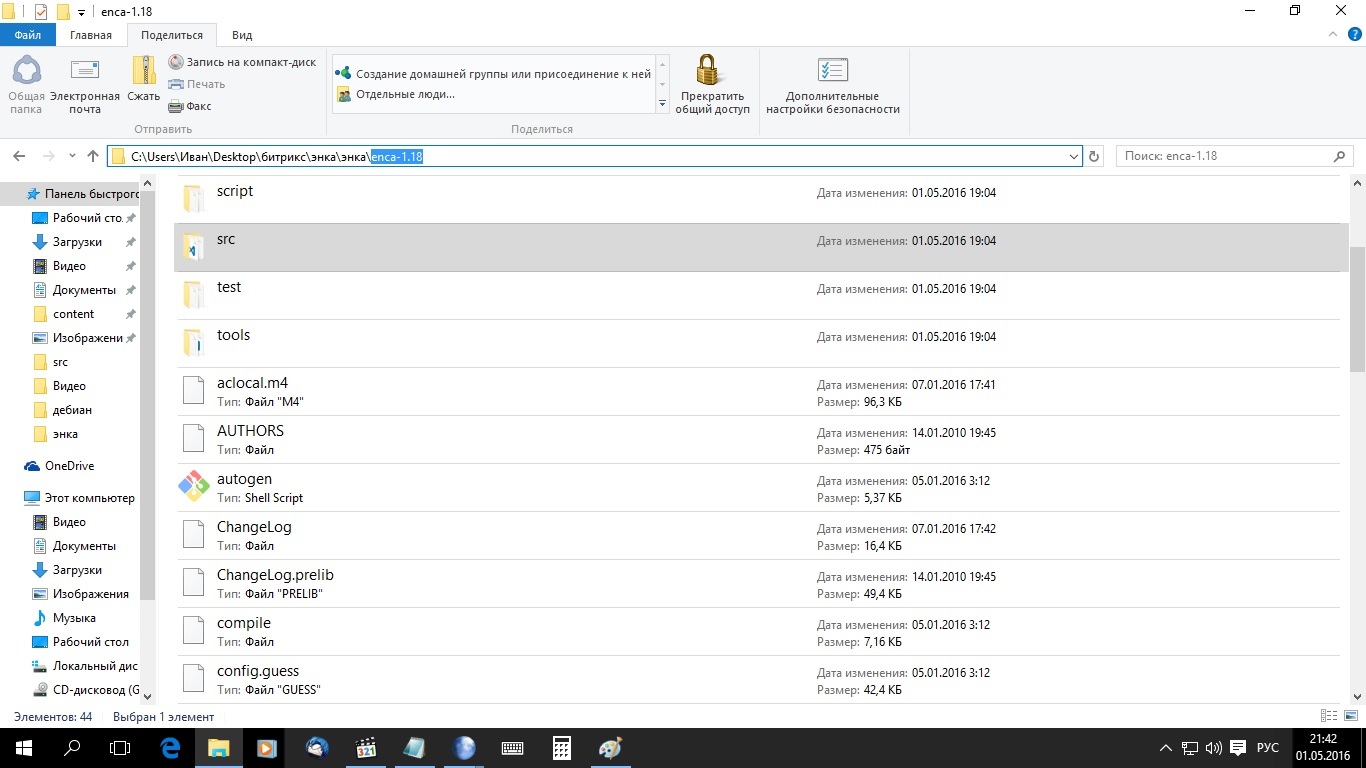Burn files via Запись на компакт-диск
The height and width of the screenshot is (768, 1366).
tap(242, 62)
